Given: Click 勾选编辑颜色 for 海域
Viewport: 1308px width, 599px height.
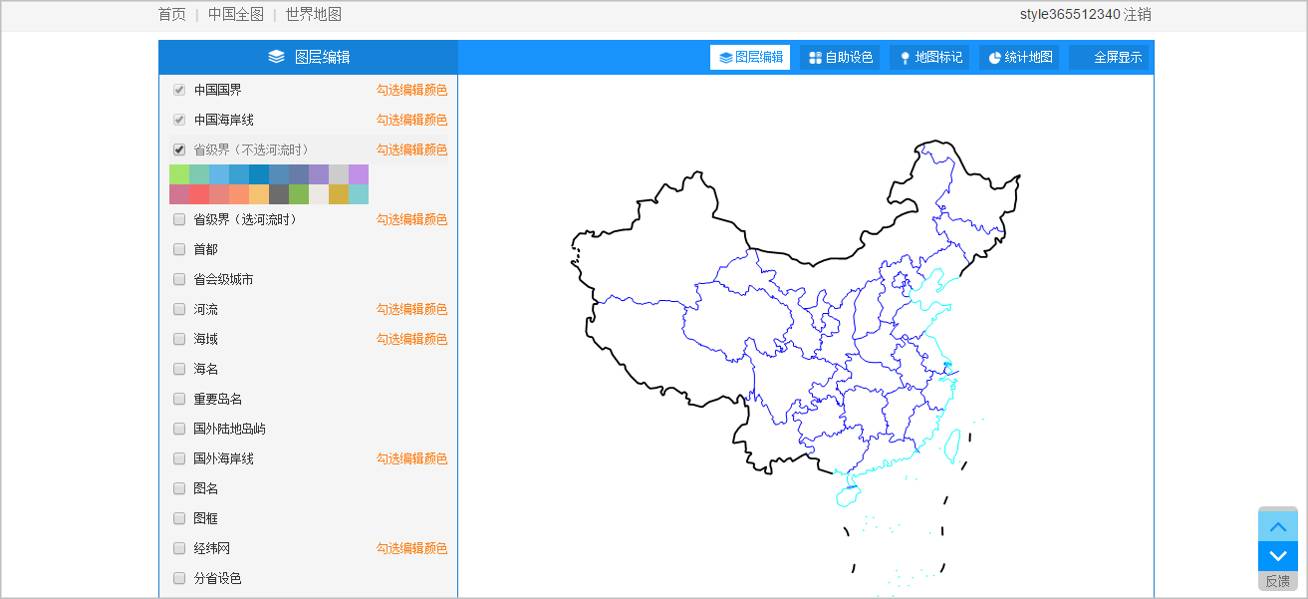Looking at the screenshot, I should (411, 339).
